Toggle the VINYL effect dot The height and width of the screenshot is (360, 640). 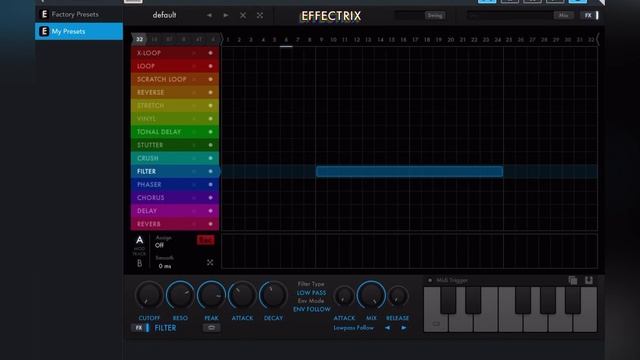[x=211, y=118]
